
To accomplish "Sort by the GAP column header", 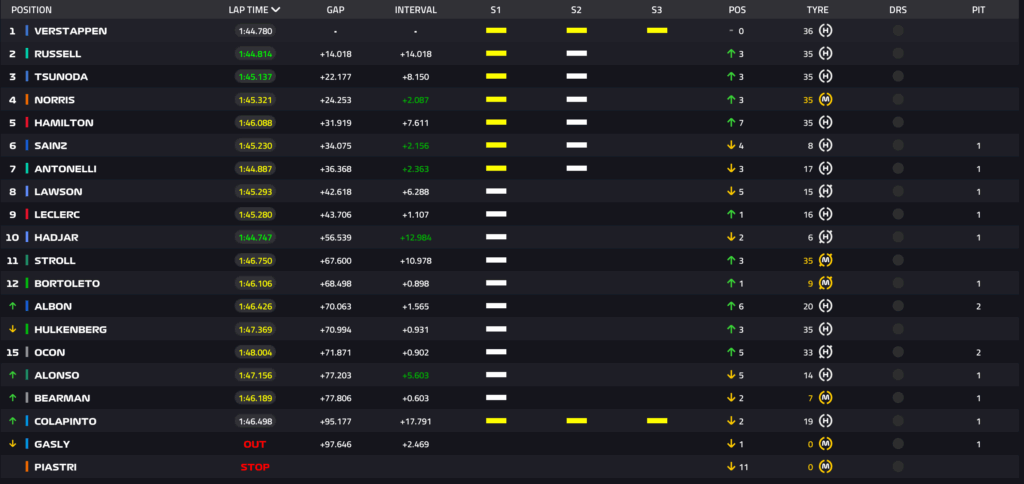I will (x=336, y=9).
